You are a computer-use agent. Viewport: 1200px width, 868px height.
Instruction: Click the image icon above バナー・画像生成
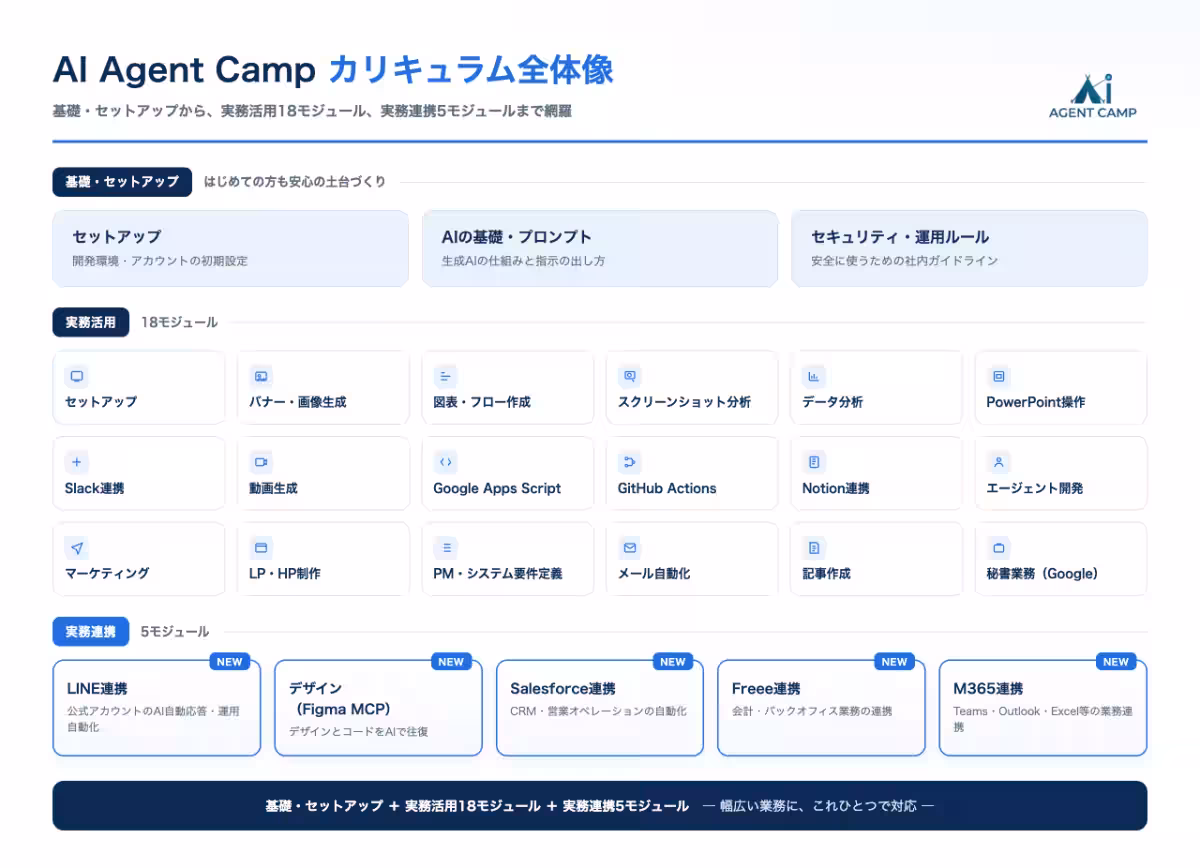(x=261, y=376)
